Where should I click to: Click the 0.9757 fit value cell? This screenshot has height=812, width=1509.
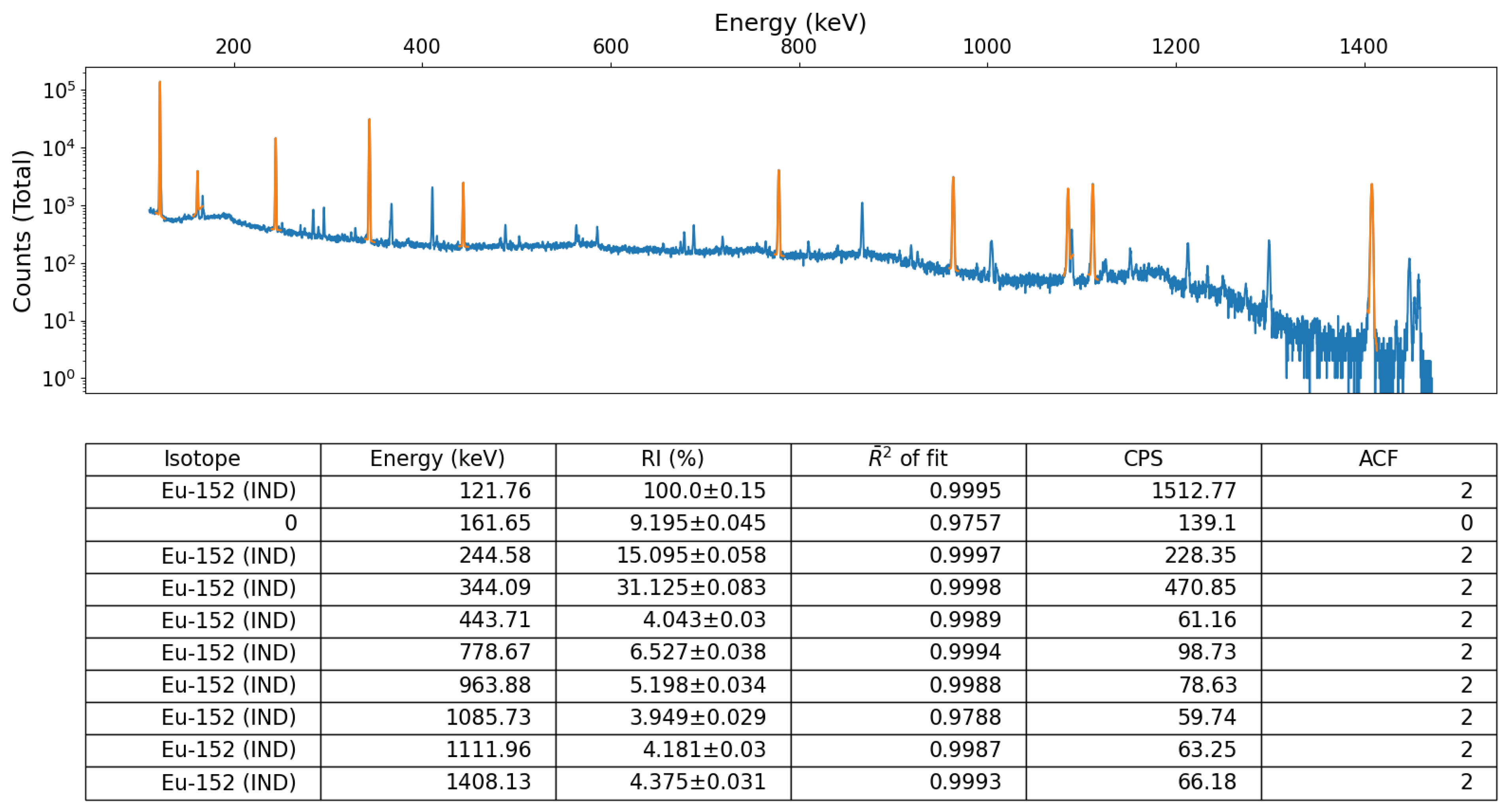tap(965, 523)
